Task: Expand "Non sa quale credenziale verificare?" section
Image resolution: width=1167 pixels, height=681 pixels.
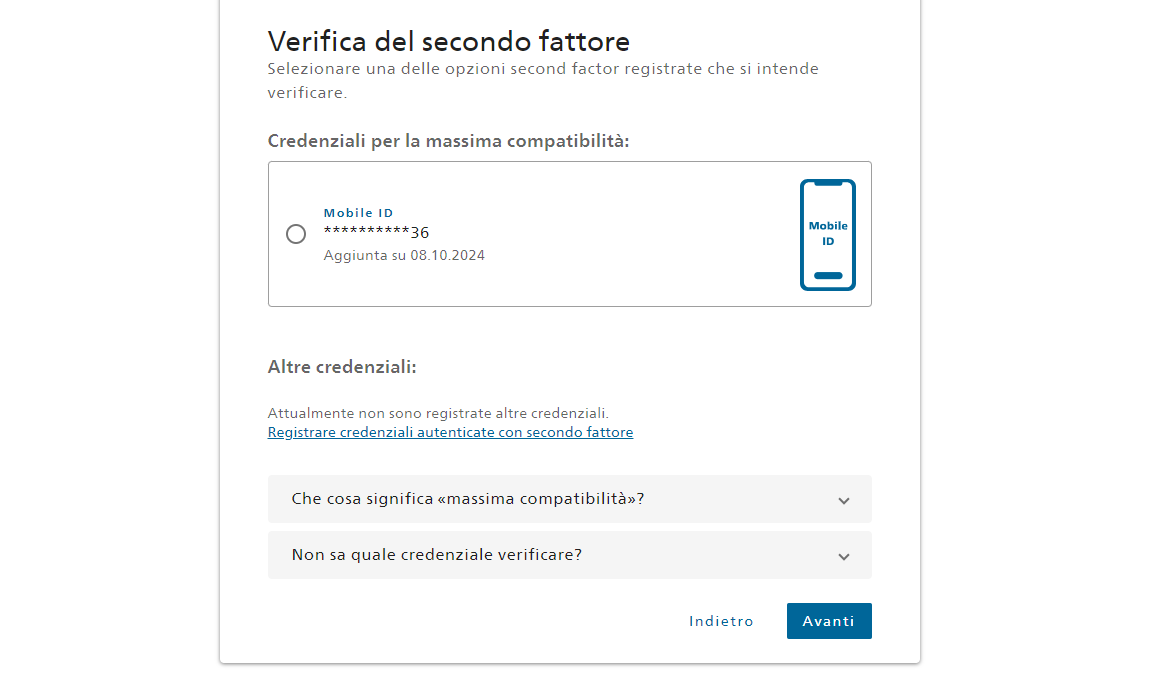Action: click(x=437, y=555)
